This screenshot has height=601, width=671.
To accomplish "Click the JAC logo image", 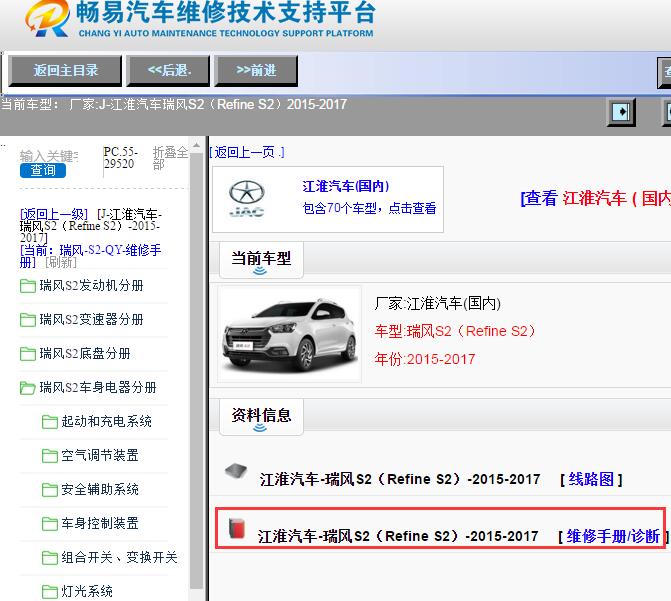I will (246, 199).
